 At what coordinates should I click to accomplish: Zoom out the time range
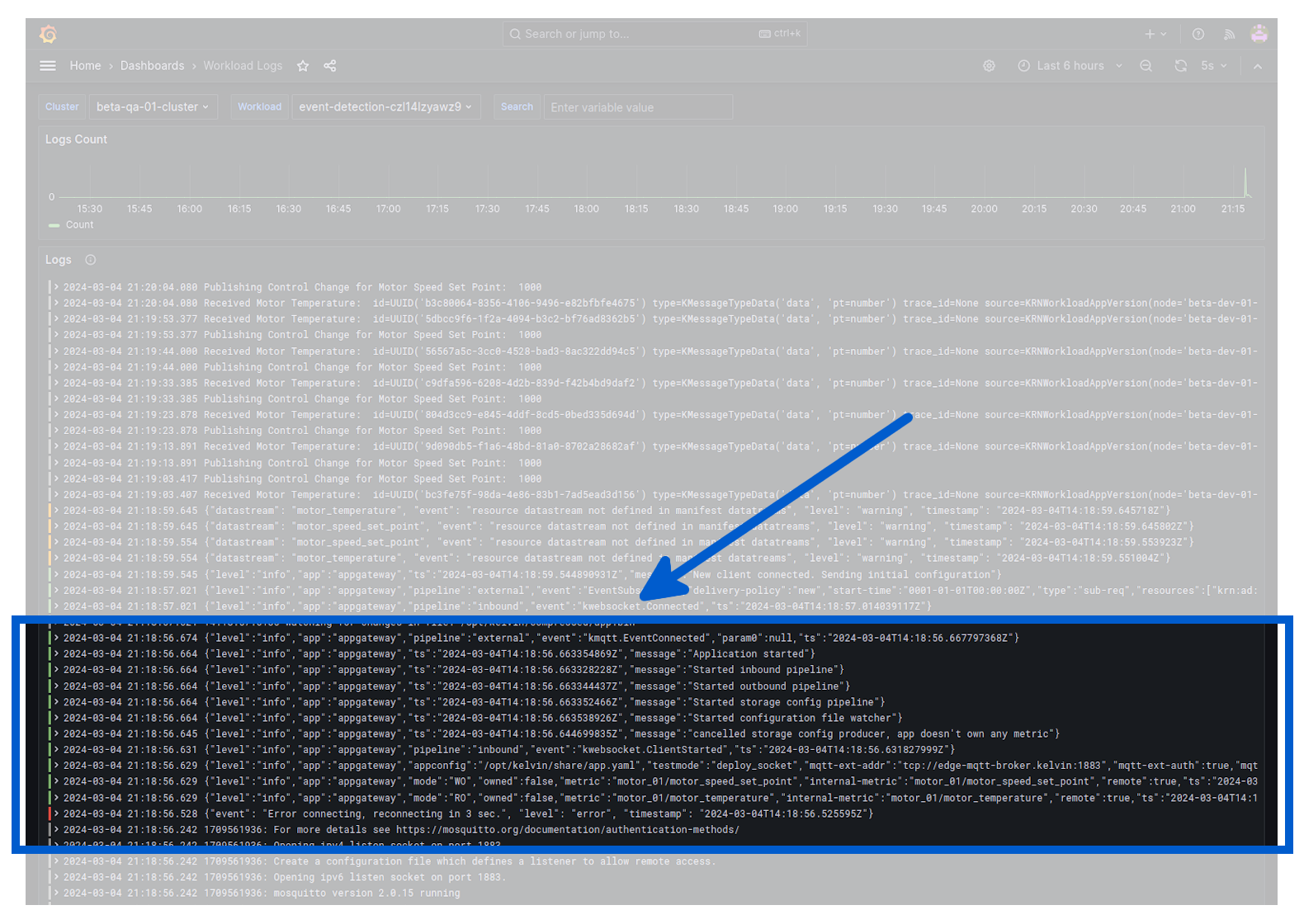[x=1146, y=66]
